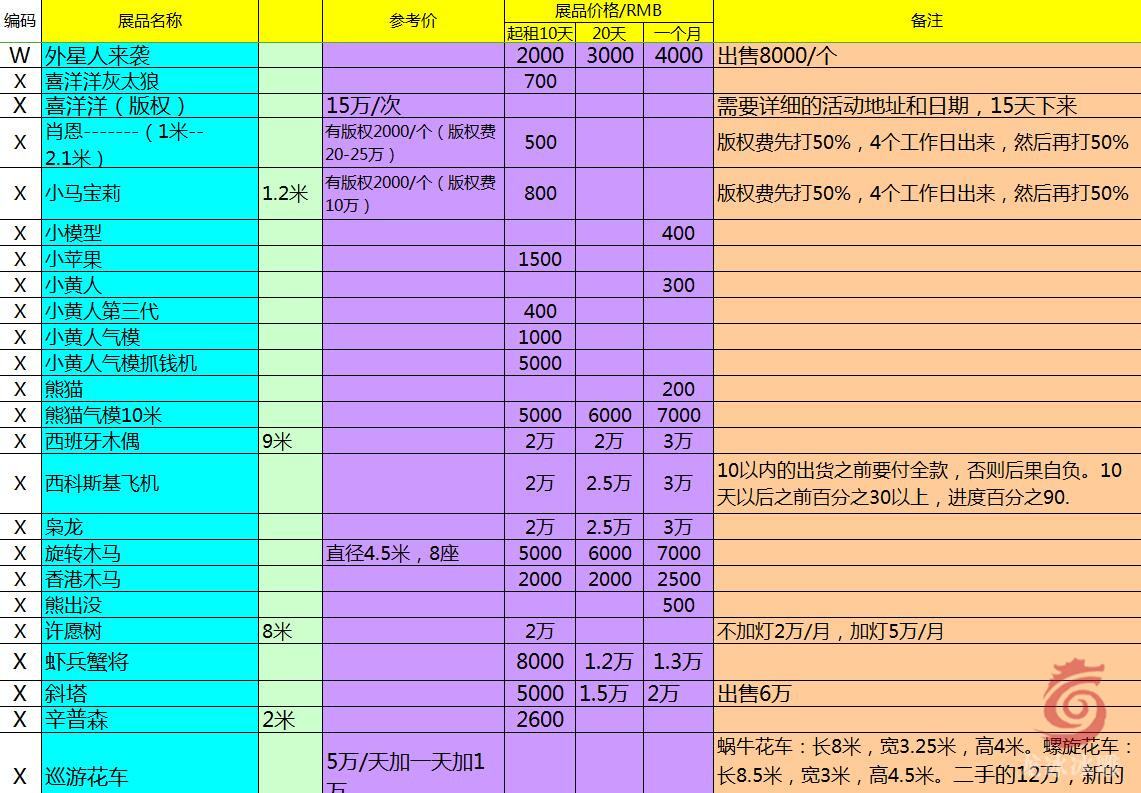
Task: Click the 2500 price cell
Action: click(x=678, y=579)
